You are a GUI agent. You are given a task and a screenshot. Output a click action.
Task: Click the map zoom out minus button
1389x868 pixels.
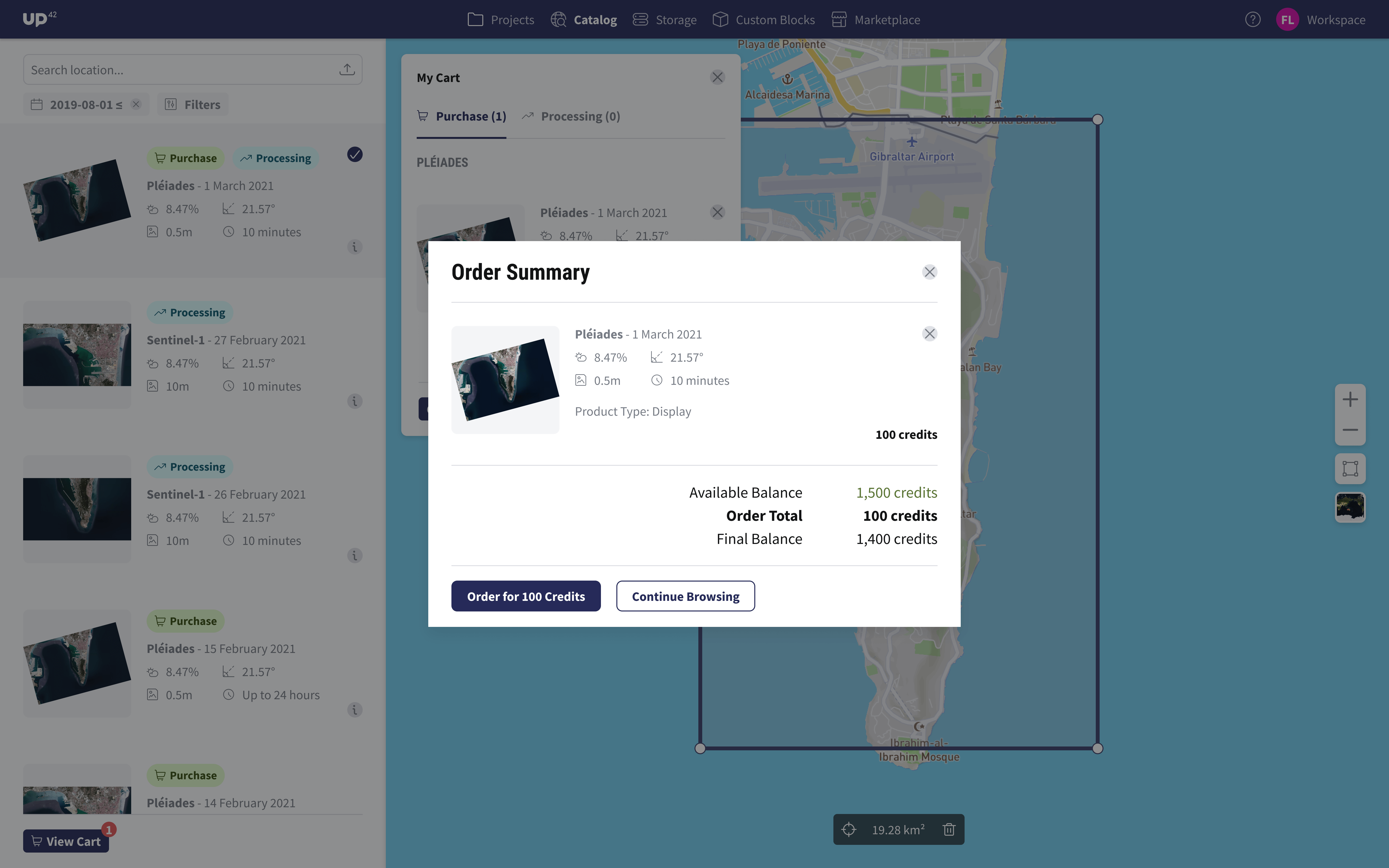click(1350, 430)
